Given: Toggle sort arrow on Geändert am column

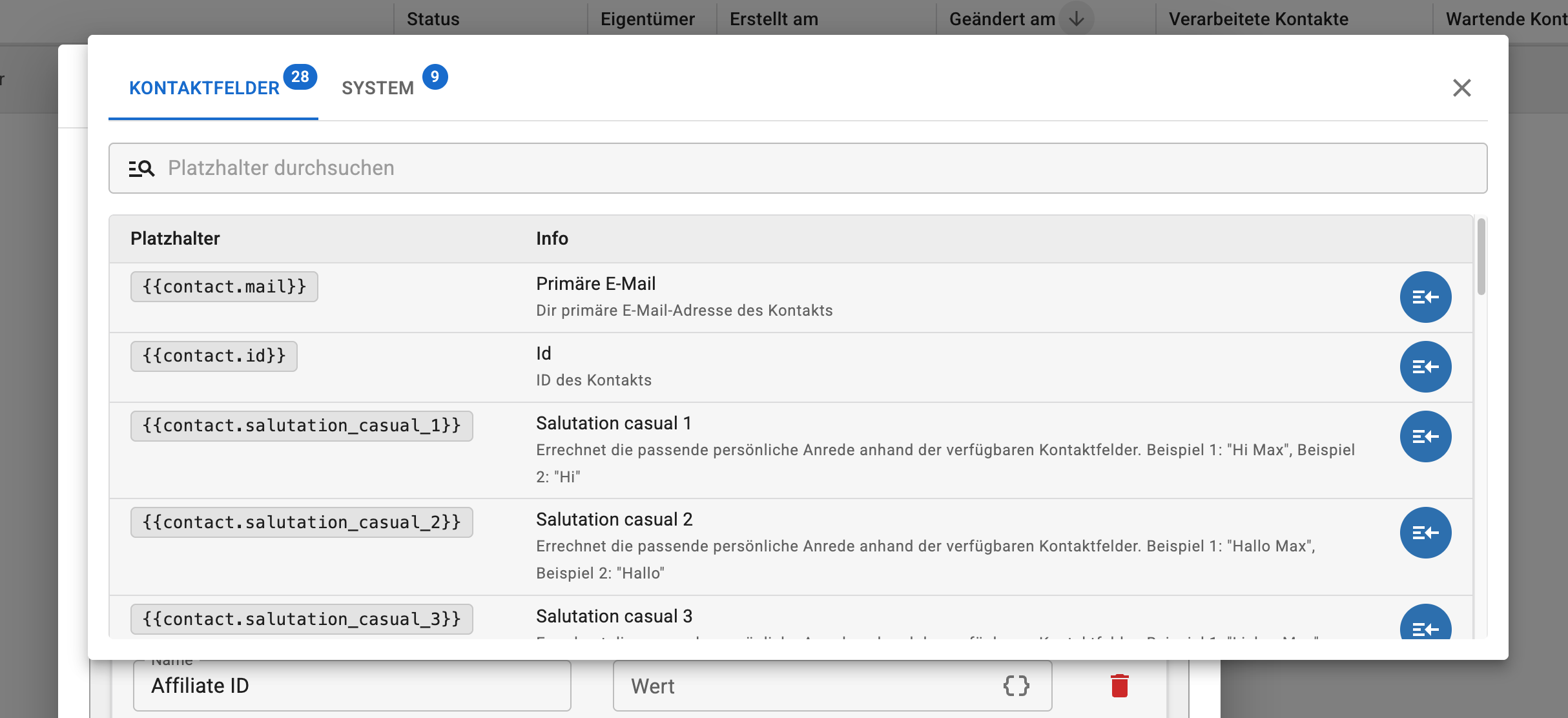Looking at the screenshot, I should pos(1076,19).
